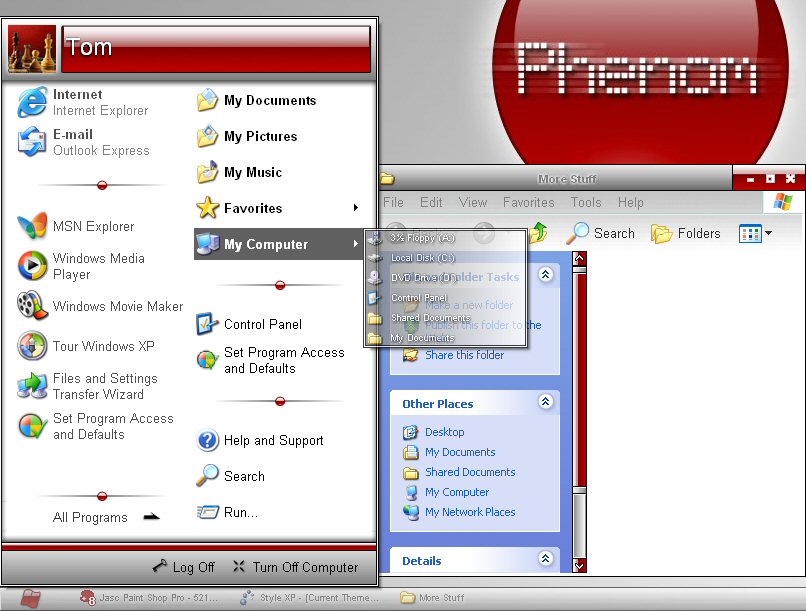This screenshot has height=611, width=806.
Task: Open Tour Windows XP
Action: [x=86, y=346]
